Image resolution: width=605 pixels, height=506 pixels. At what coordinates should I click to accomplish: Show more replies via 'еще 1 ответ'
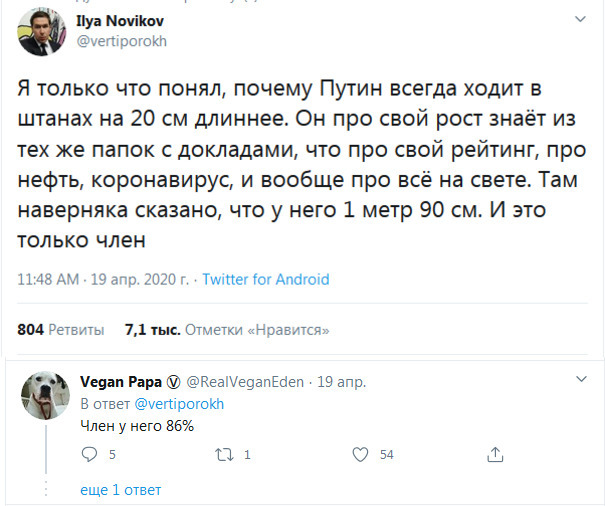pyautogui.click(x=120, y=490)
